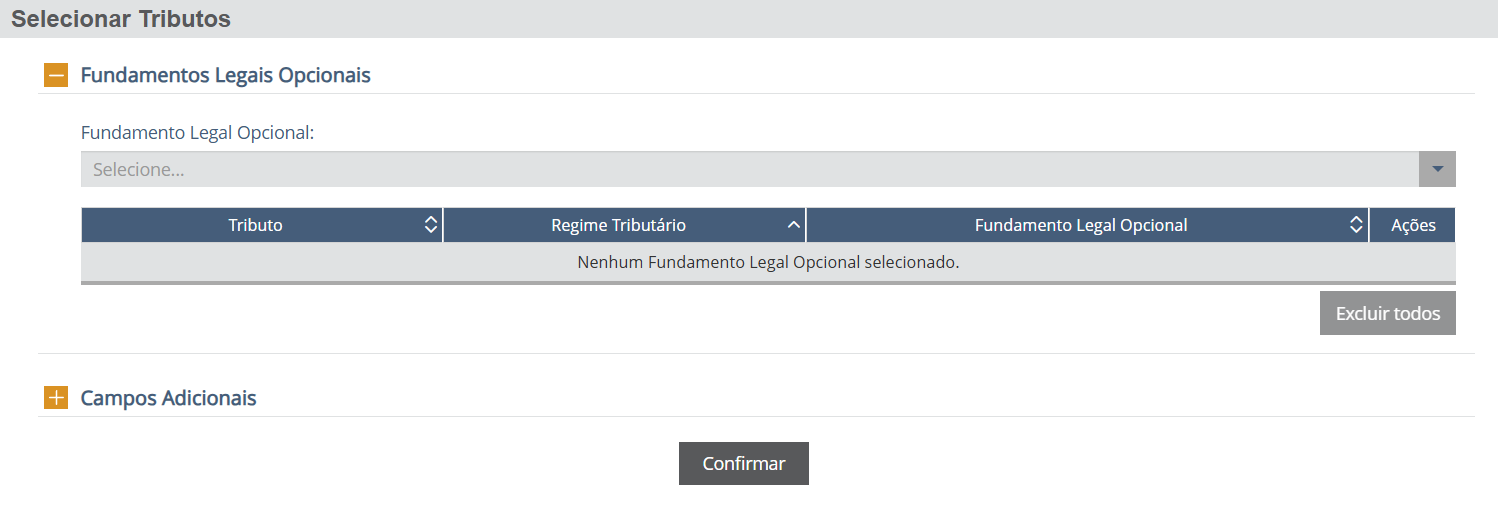Click the Fundamentos Legais Opcionais section title

[225, 75]
